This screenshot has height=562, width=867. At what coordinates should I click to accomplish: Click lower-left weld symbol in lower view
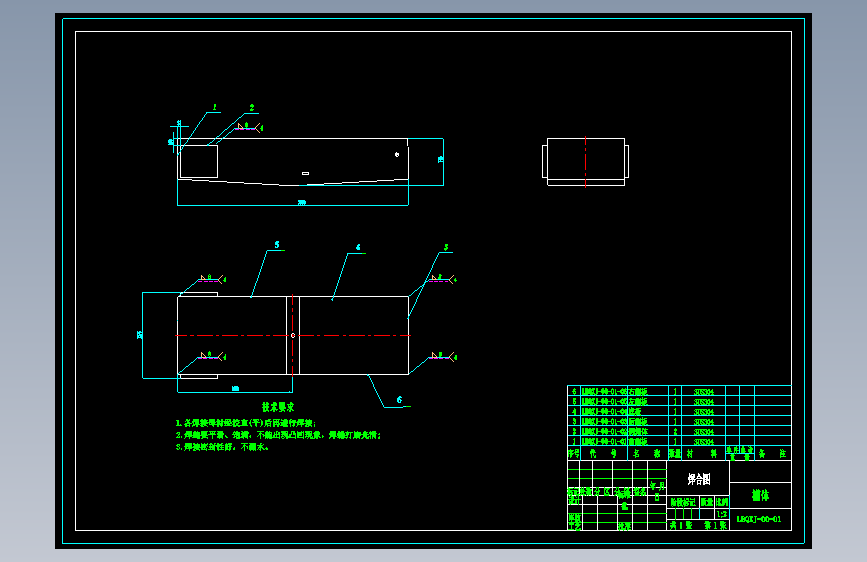tap(212, 356)
